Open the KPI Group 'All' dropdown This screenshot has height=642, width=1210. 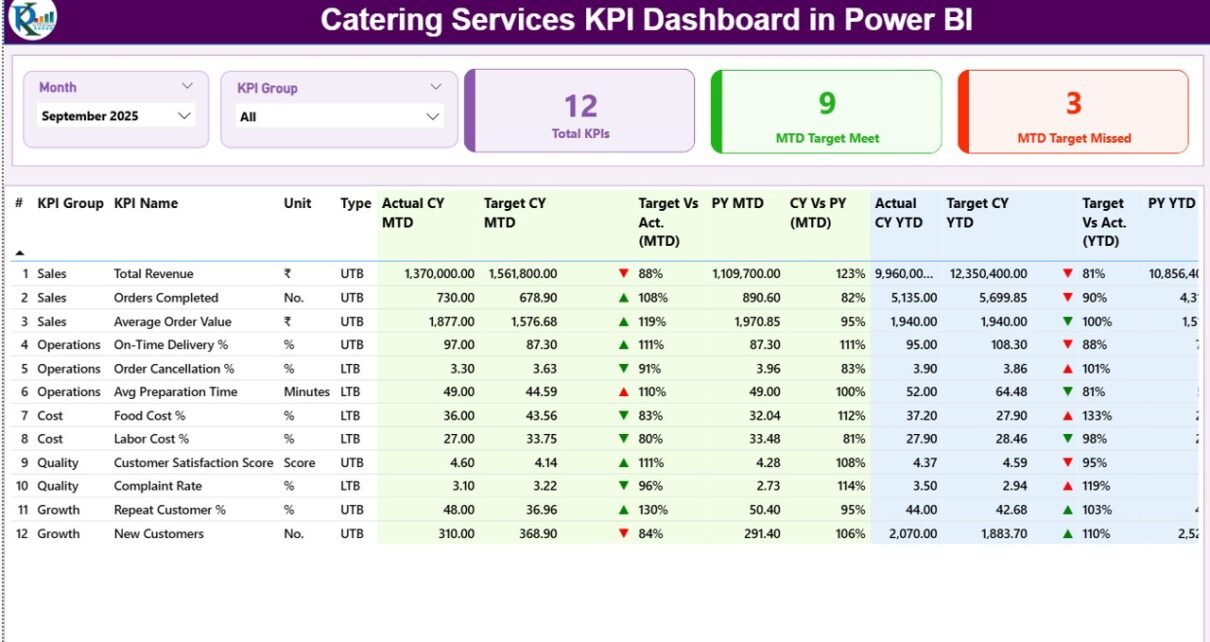tap(433, 117)
